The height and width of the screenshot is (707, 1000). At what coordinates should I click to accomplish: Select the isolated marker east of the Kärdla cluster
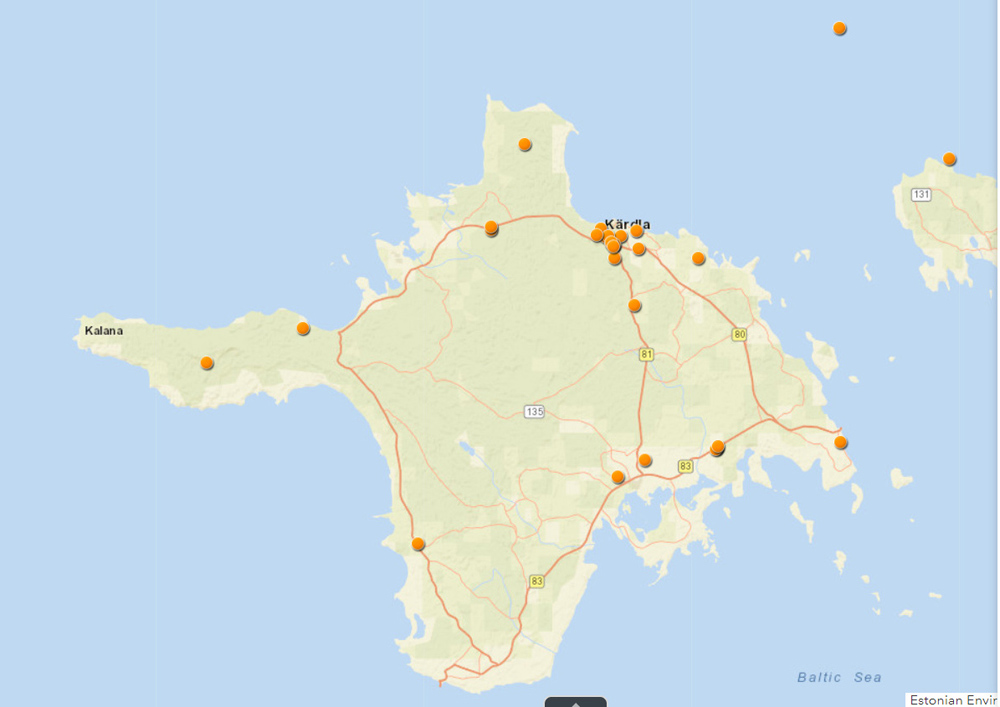[698, 259]
